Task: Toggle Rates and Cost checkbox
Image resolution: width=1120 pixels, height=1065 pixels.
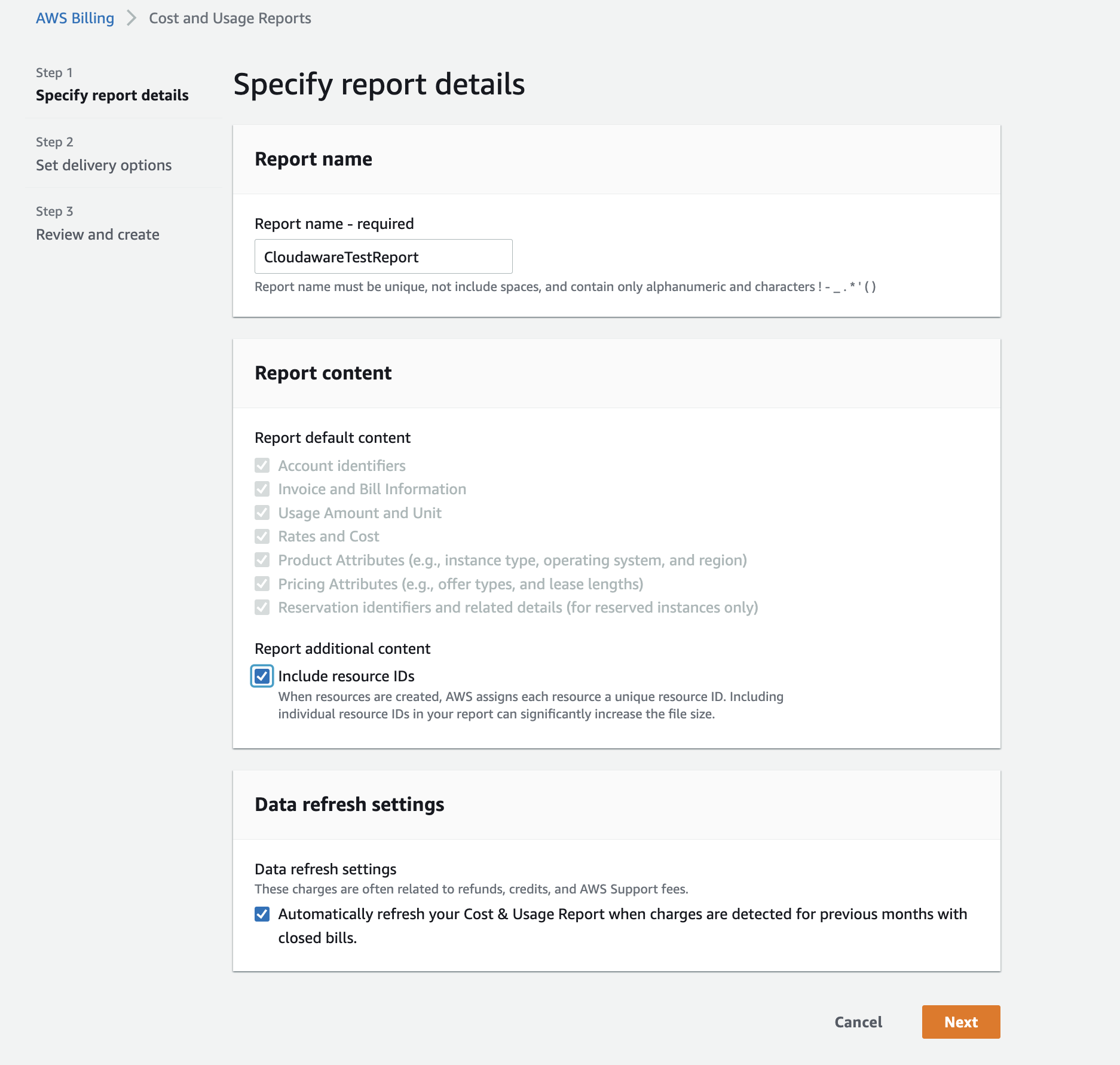Action: (262, 536)
